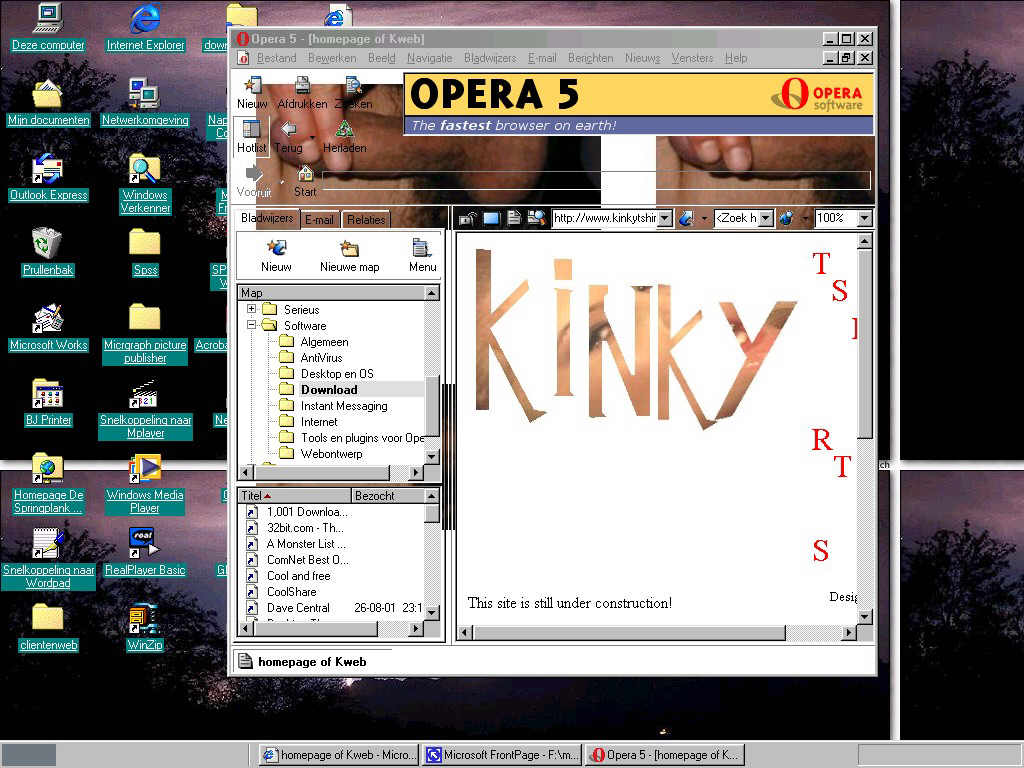The width and height of the screenshot is (1024, 768).
Task: Open the WinZip desktop icon
Action: (144, 628)
